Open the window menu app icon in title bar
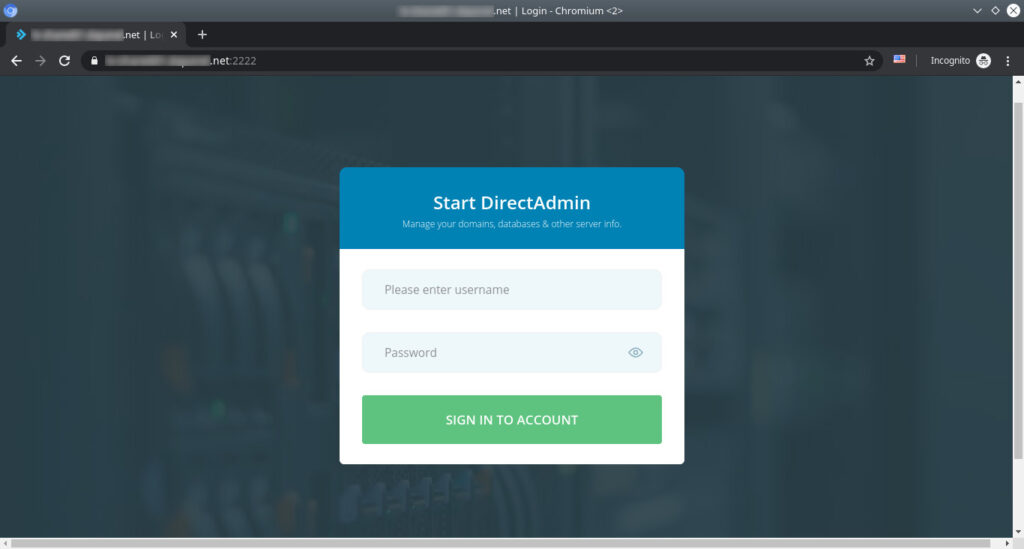Image resolution: width=1024 pixels, height=549 pixels. pyautogui.click(x=10, y=10)
